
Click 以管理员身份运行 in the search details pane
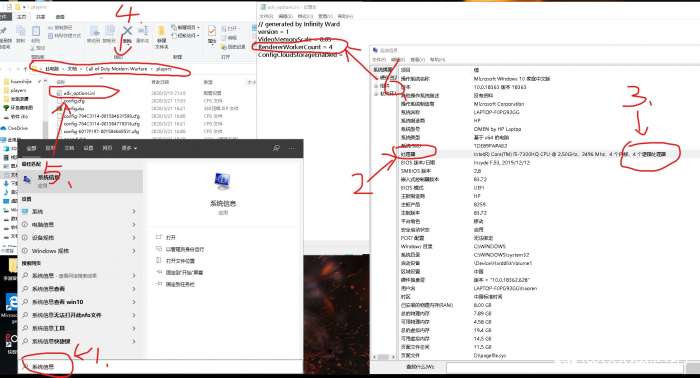[184, 249]
